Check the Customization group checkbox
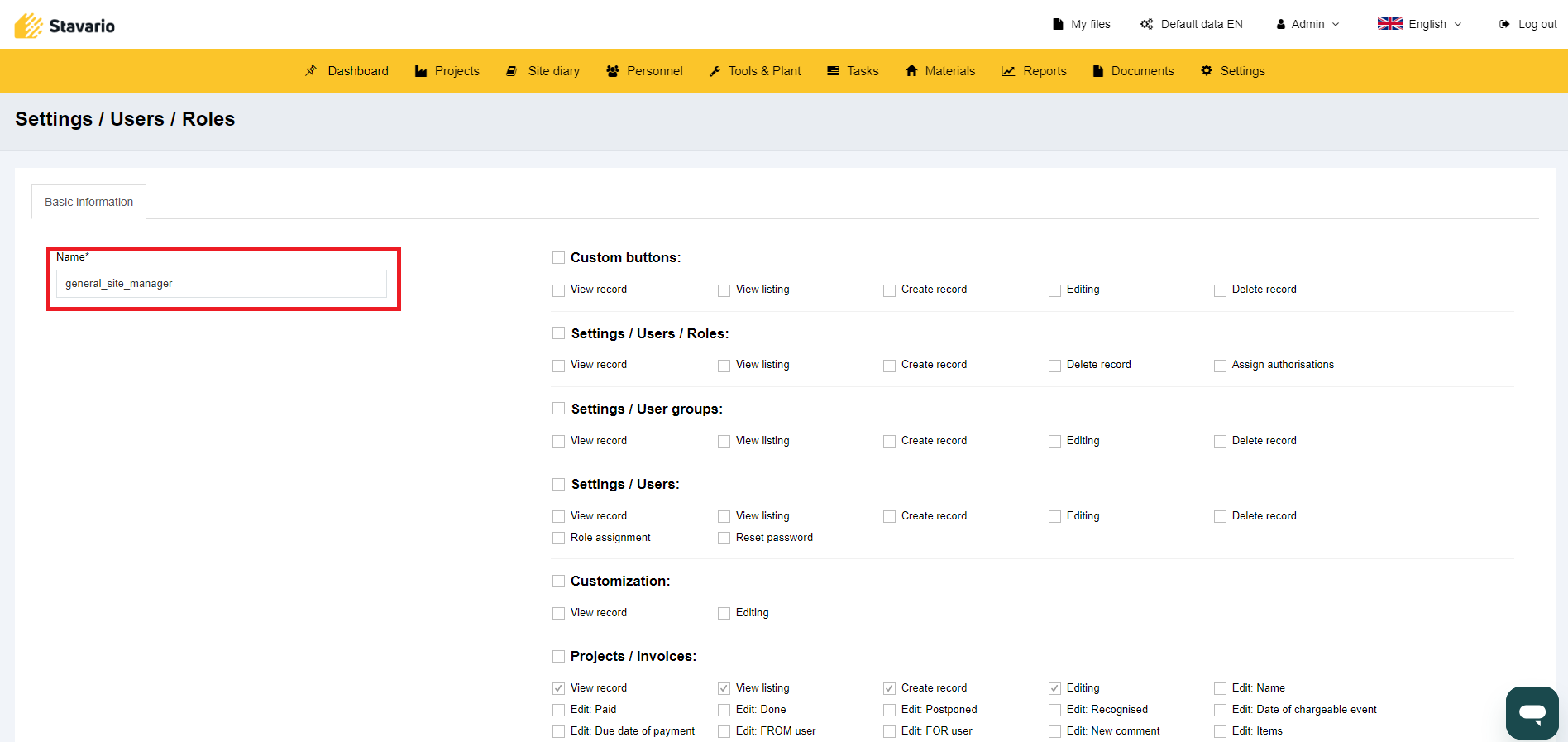This screenshot has width=1568, height=742. [x=558, y=581]
